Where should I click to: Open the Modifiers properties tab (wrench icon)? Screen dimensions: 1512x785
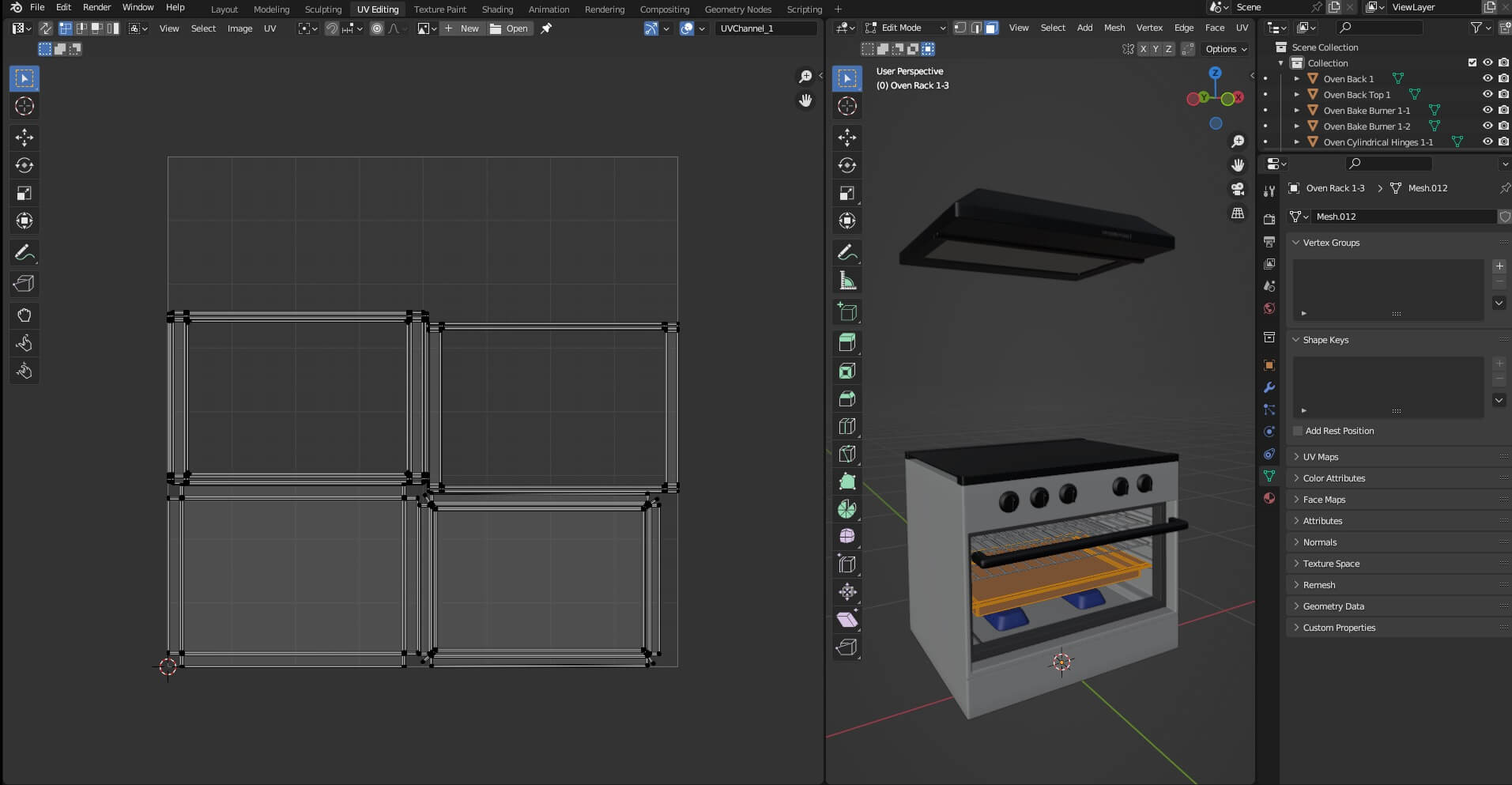(x=1269, y=387)
